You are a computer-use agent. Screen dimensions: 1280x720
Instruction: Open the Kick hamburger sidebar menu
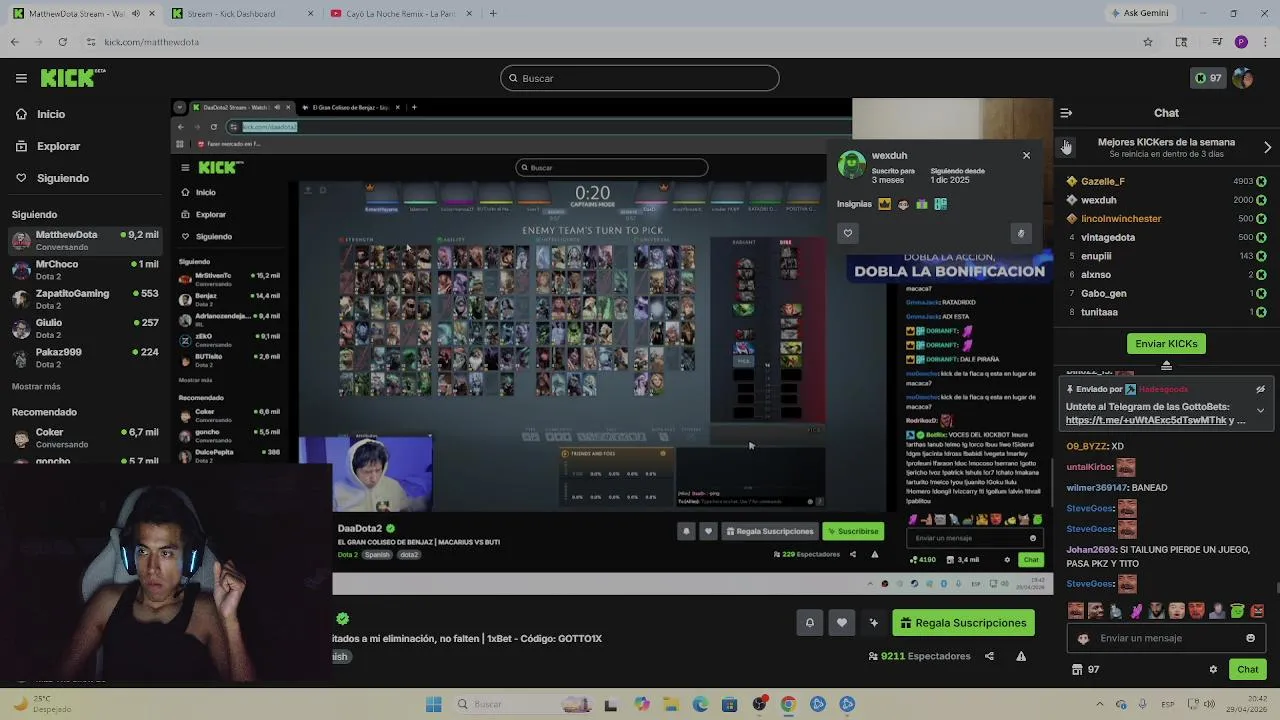21,78
